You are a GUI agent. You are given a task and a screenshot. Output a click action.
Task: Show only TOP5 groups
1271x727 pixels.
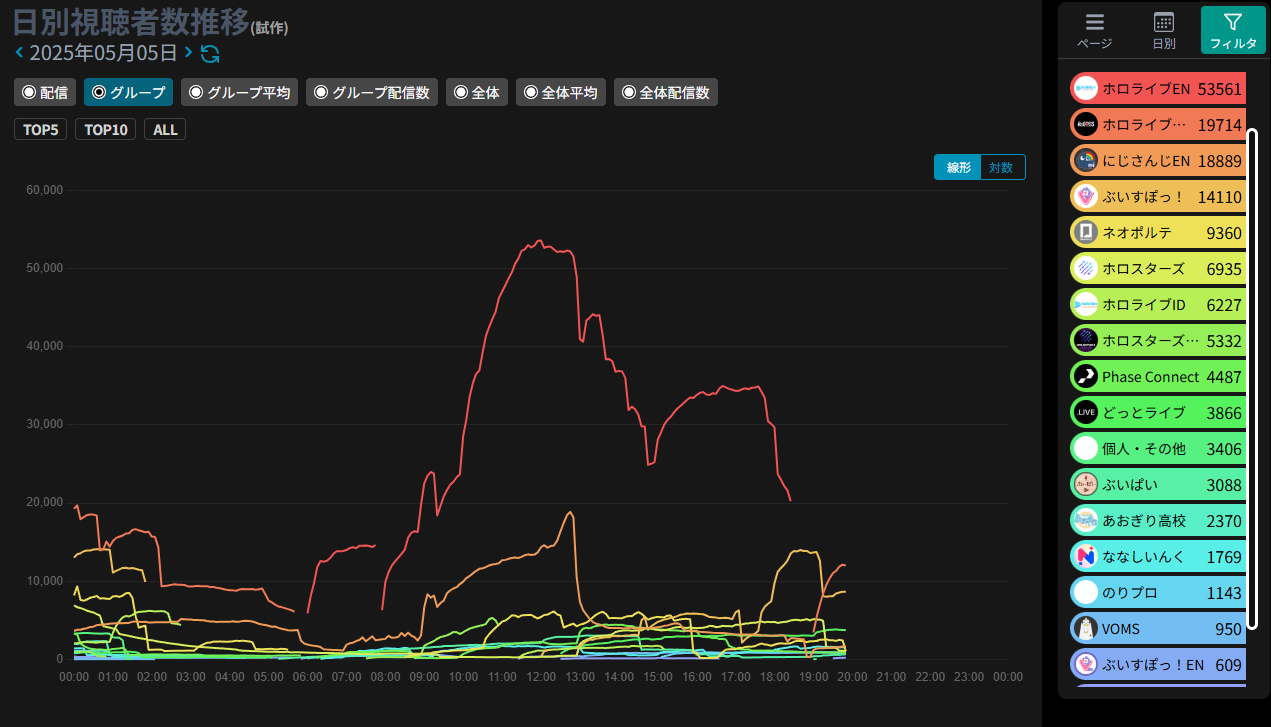(40, 129)
